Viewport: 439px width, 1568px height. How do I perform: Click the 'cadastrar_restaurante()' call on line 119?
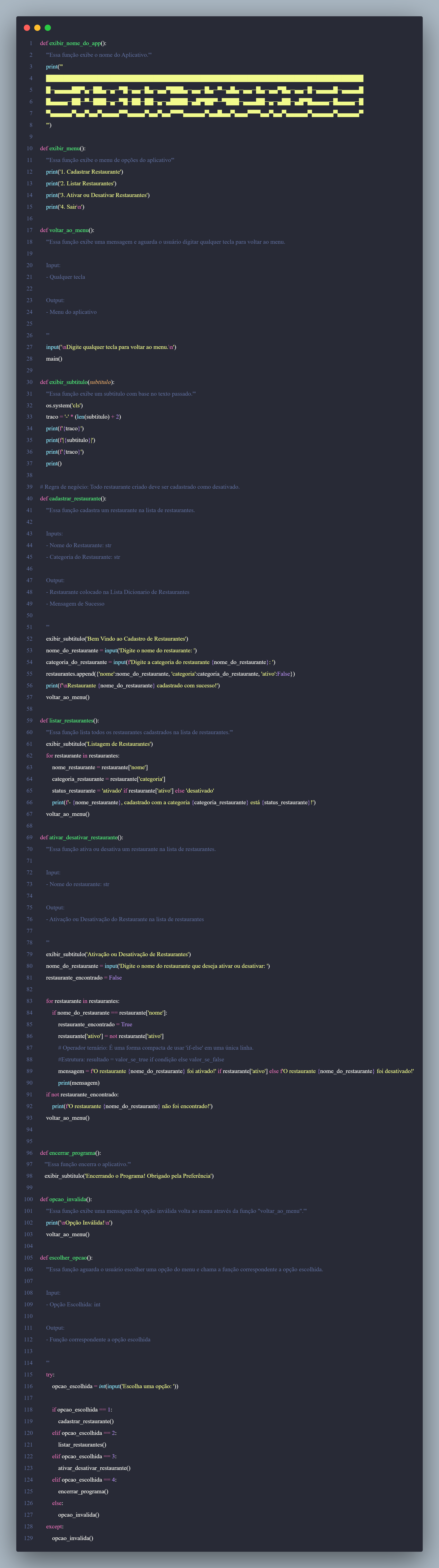coord(86,1421)
